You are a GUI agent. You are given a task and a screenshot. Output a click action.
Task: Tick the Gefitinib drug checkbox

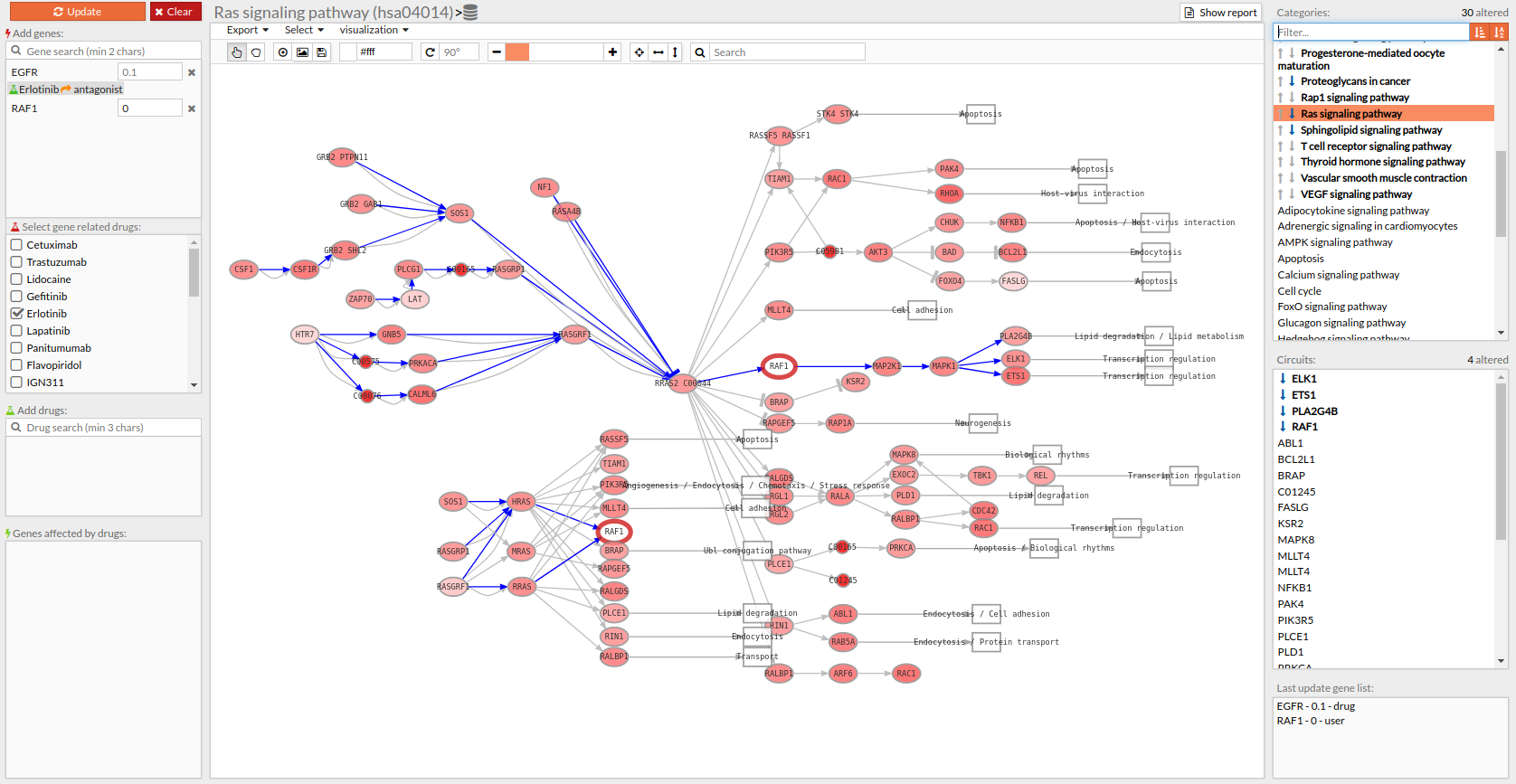point(16,297)
